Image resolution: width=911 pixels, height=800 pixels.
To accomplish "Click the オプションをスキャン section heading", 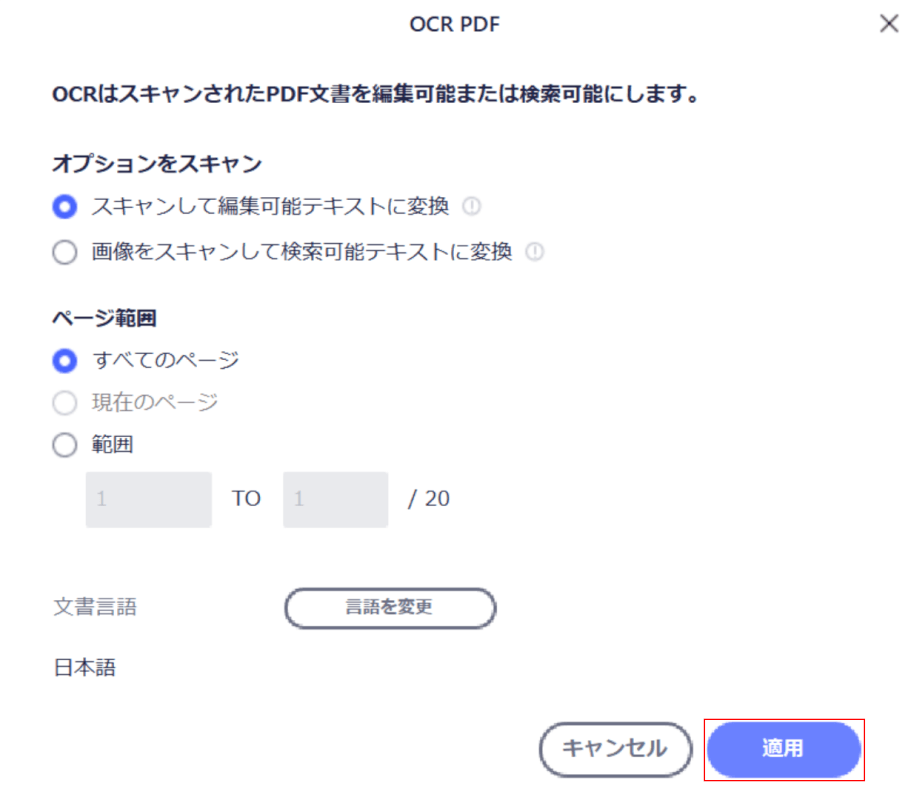I will [x=157, y=163].
